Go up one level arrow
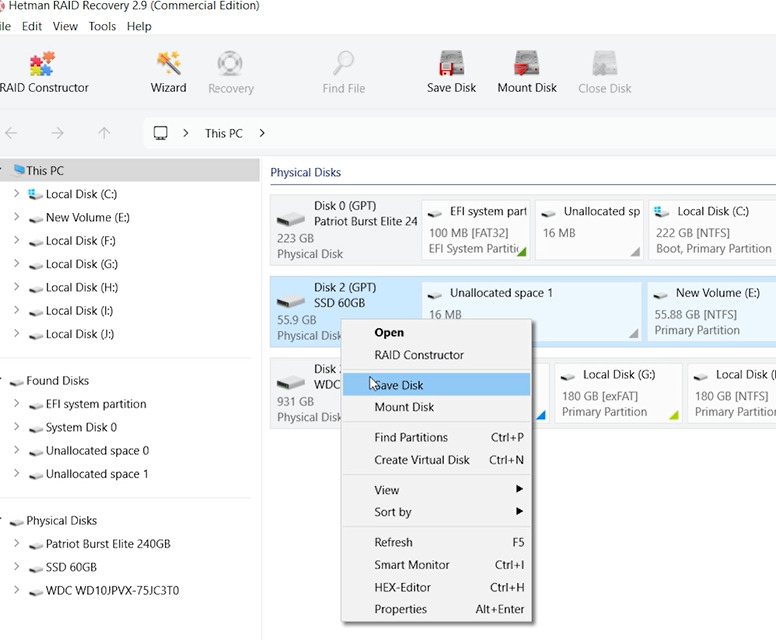Image resolution: width=776 pixels, height=640 pixels. click(x=104, y=133)
